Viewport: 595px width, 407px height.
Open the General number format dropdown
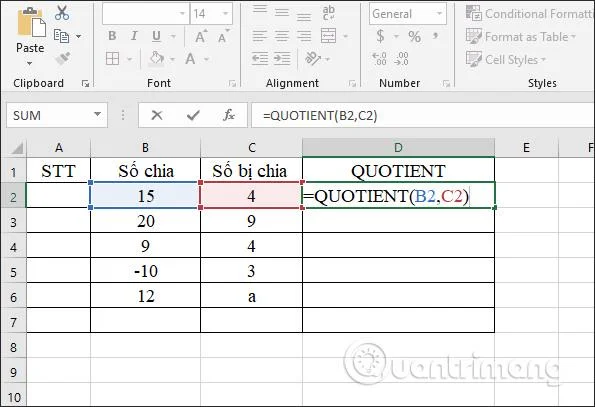(439, 14)
